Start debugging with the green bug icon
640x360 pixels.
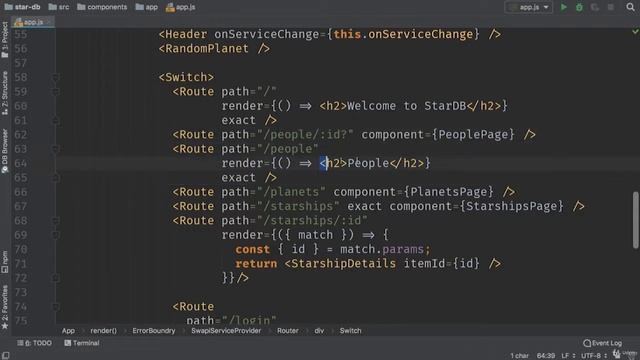point(579,7)
